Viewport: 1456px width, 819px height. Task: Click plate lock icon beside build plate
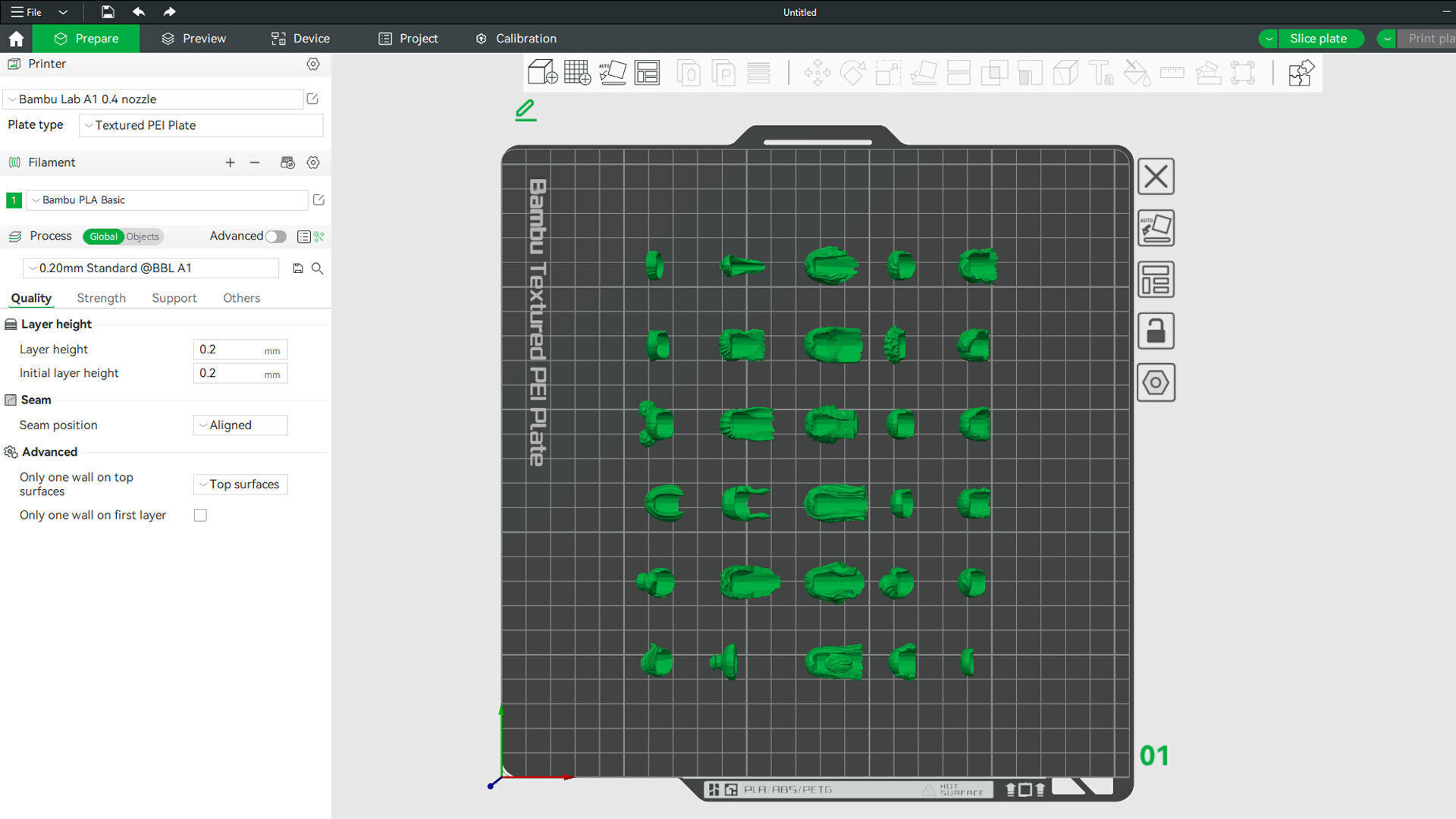coord(1156,331)
